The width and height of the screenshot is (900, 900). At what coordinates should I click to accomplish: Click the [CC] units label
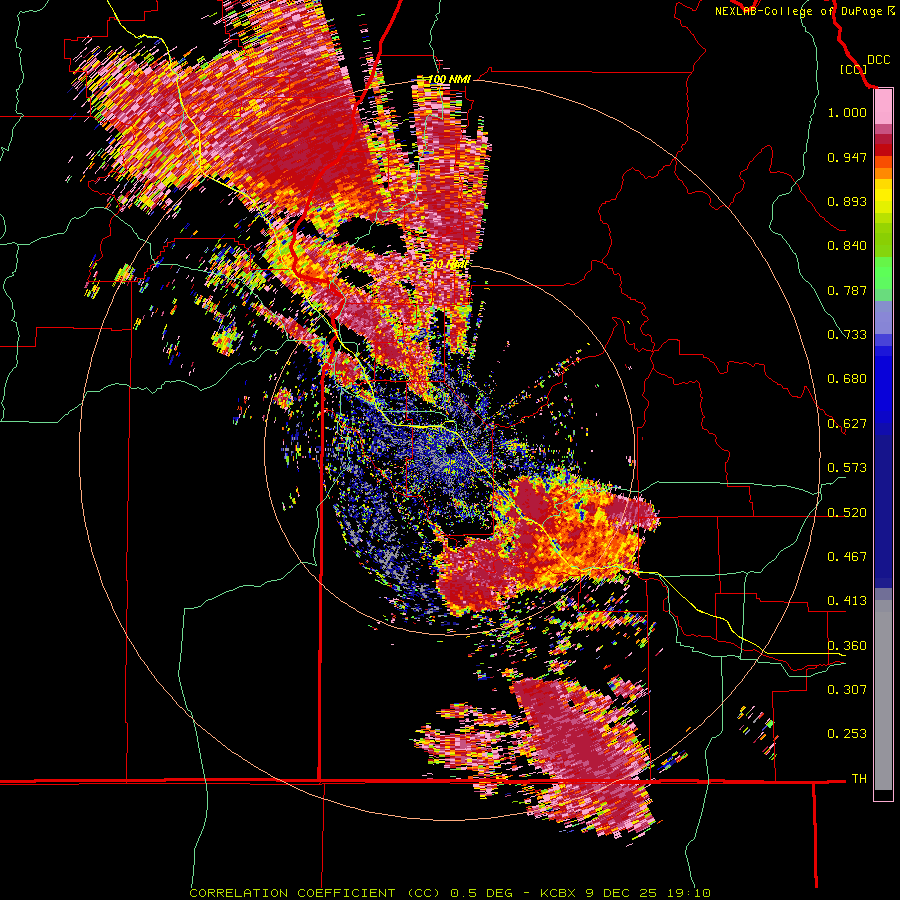click(853, 69)
